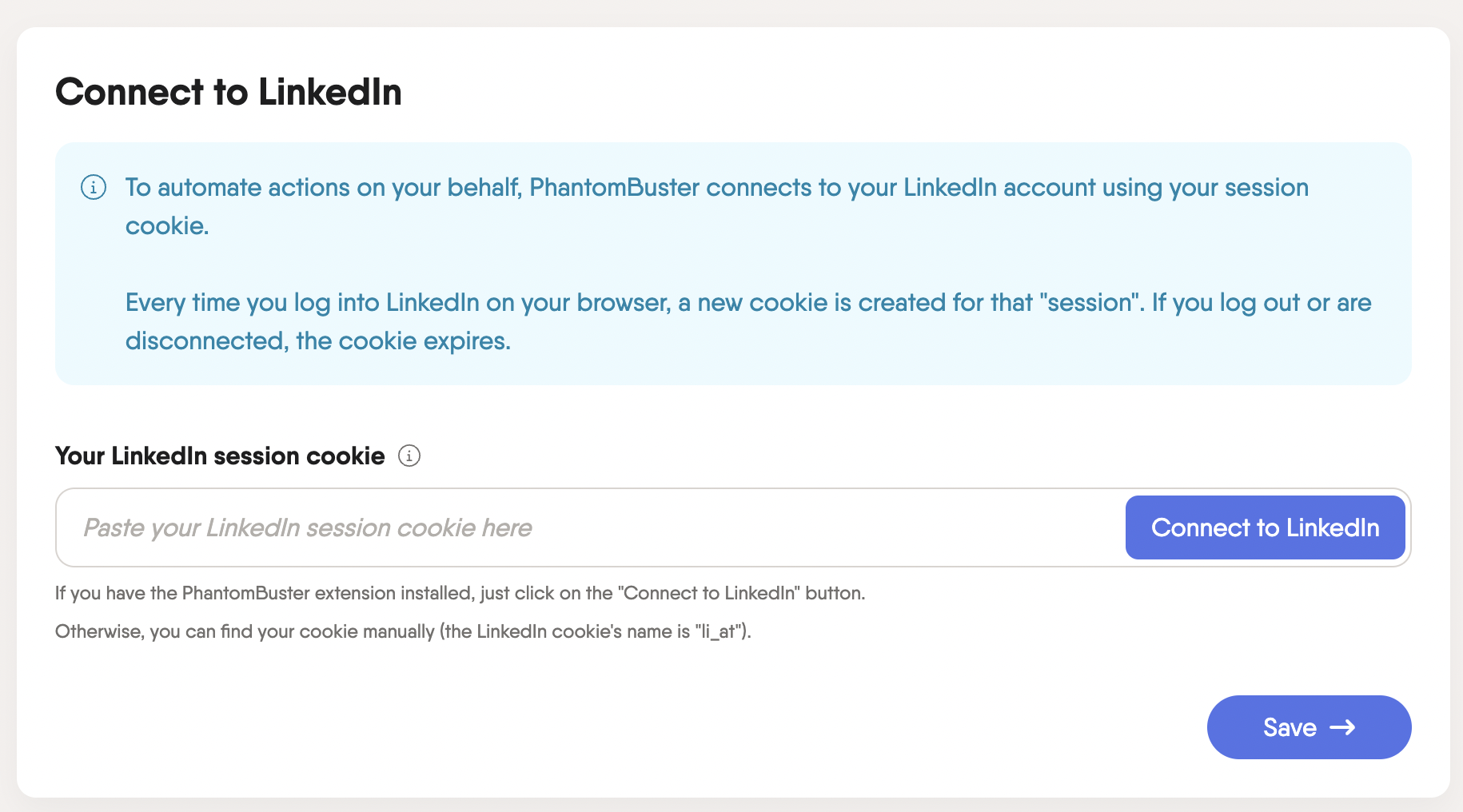
Task: Click the Save button label
Action: click(x=1290, y=727)
